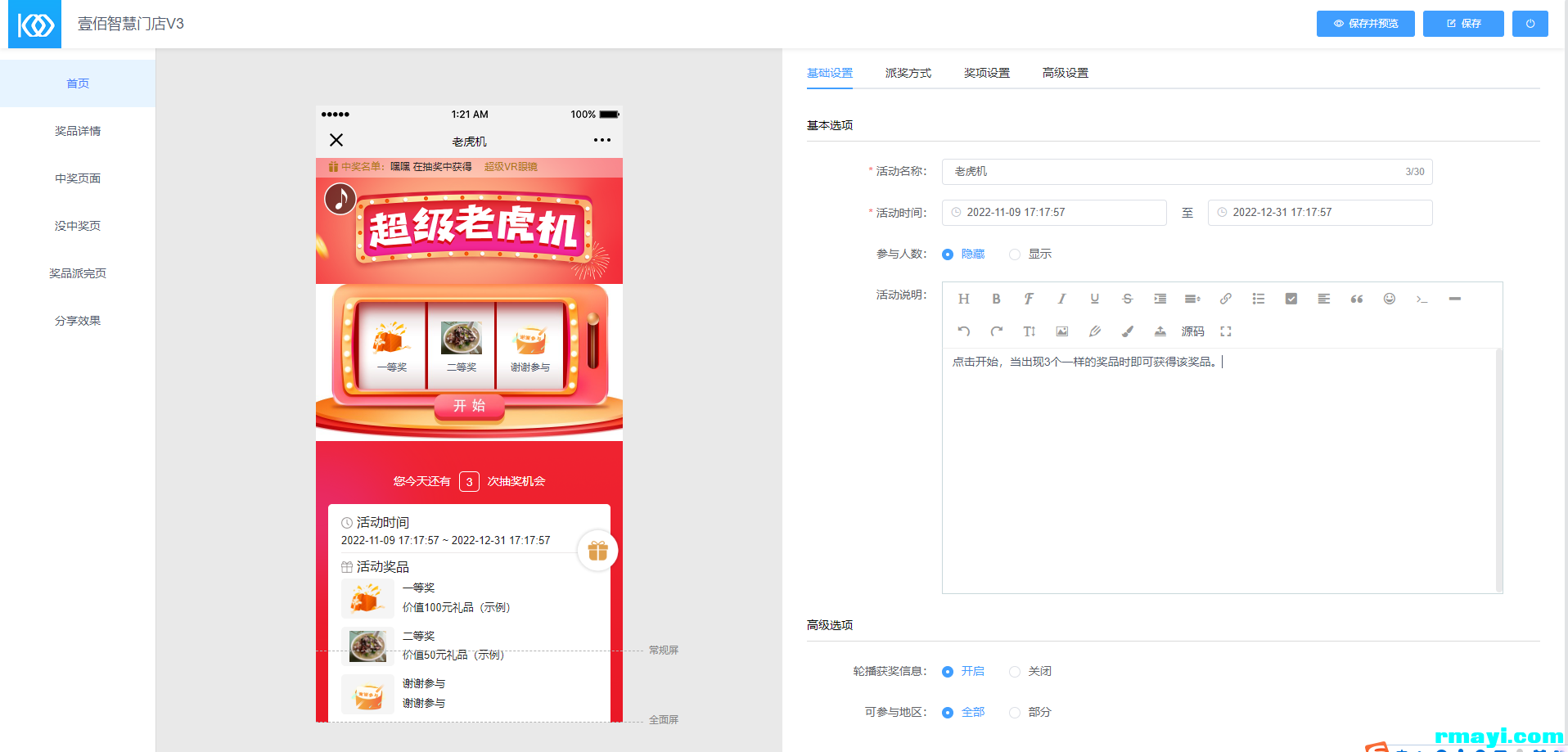Image resolution: width=1568 pixels, height=752 pixels.
Task: Open the font size tool
Action: pos(1029,331)
